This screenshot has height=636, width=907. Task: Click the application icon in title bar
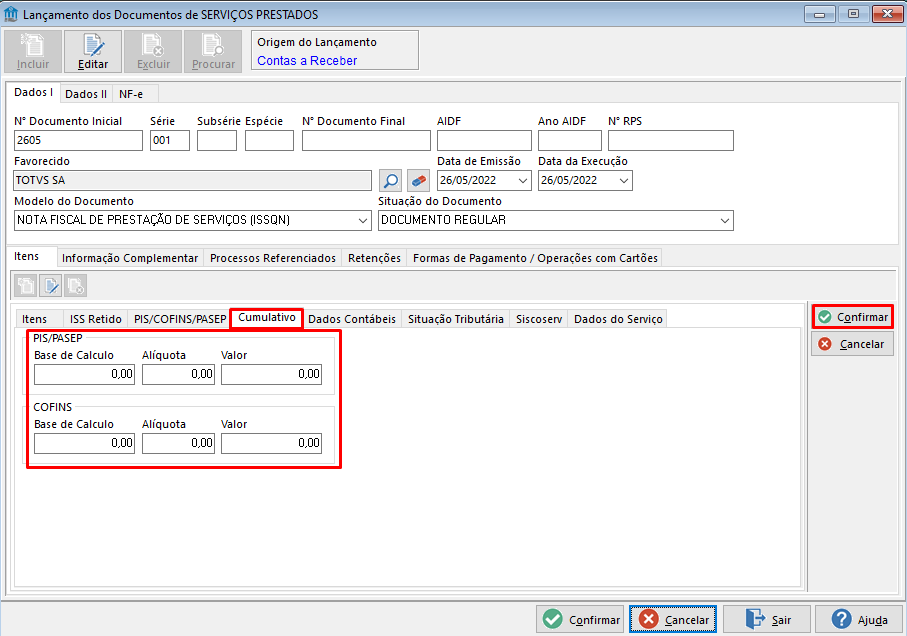tap(11, 14)
